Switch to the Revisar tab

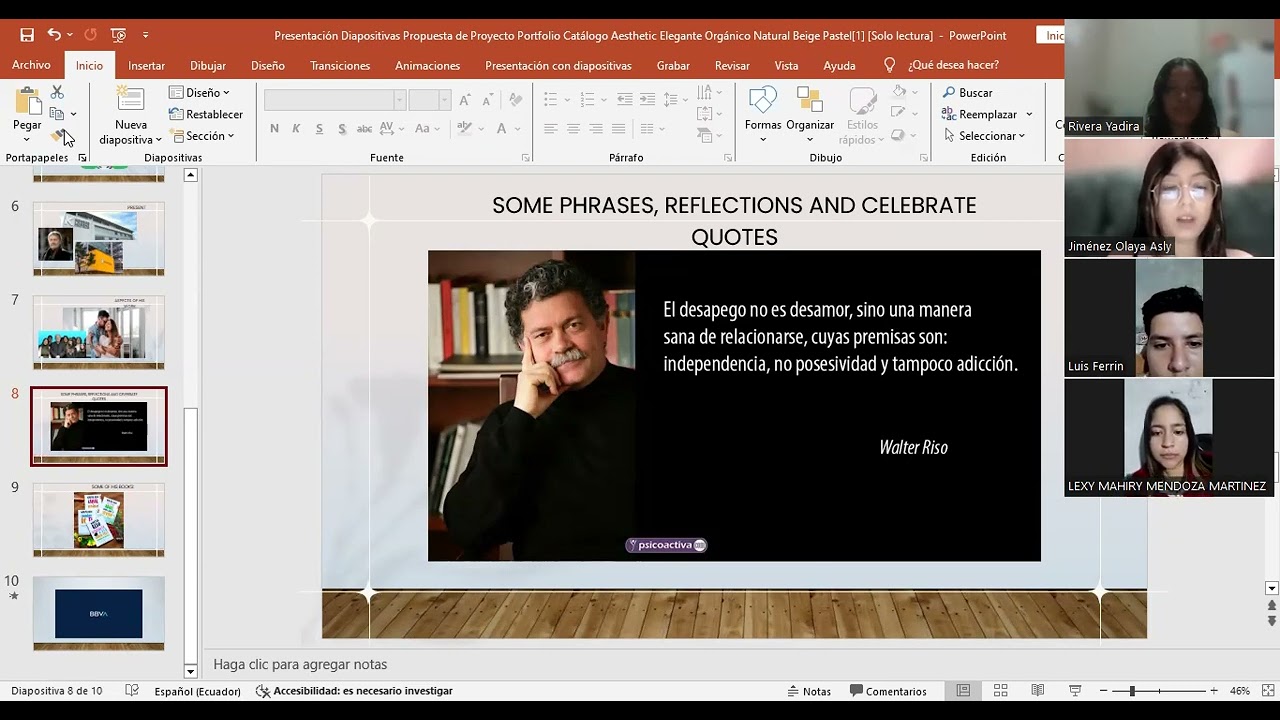click(x=732, y=65)
